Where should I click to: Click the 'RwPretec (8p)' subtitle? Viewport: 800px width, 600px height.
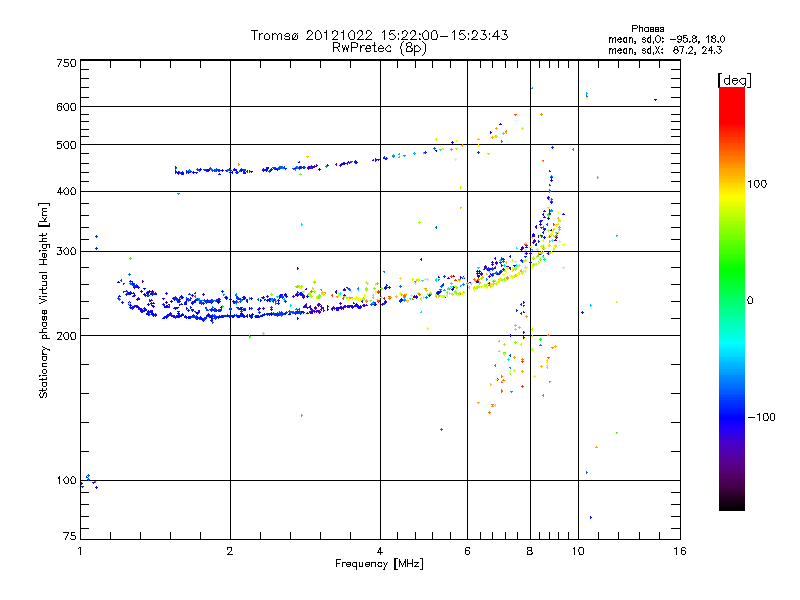pos(379,48)
